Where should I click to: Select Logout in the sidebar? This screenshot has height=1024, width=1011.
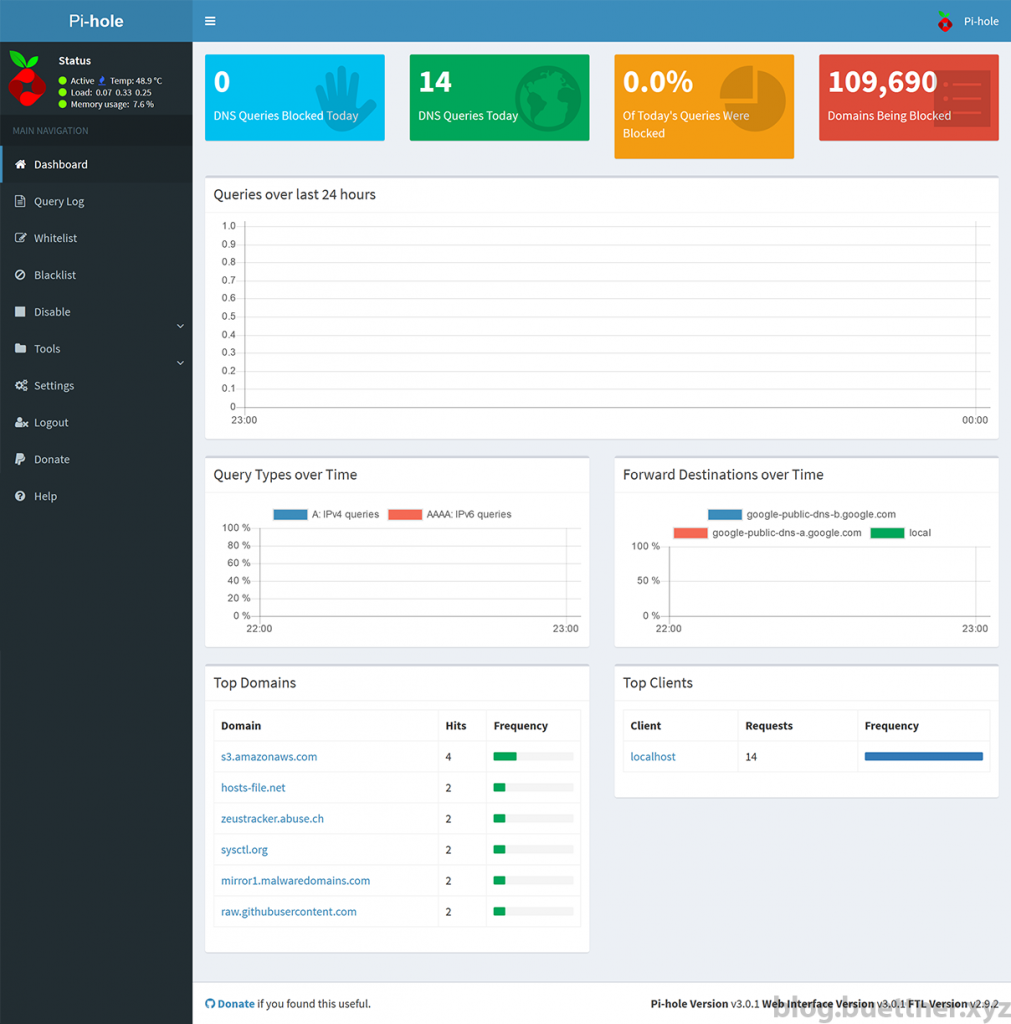51,423
